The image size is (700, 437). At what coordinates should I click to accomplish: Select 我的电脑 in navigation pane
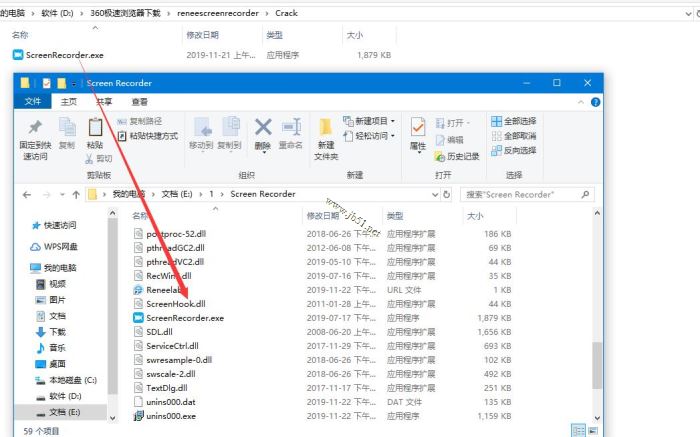pos(54,268)
